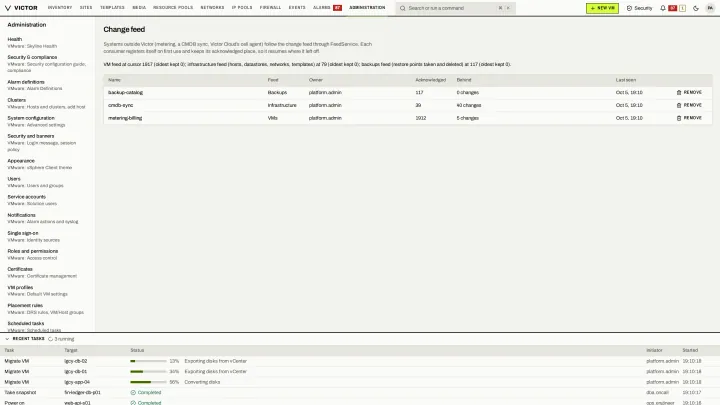The height and width of the screenshot is (405, 720).
Task: Open the PA user avatar menu
Action: coord(710,8)
